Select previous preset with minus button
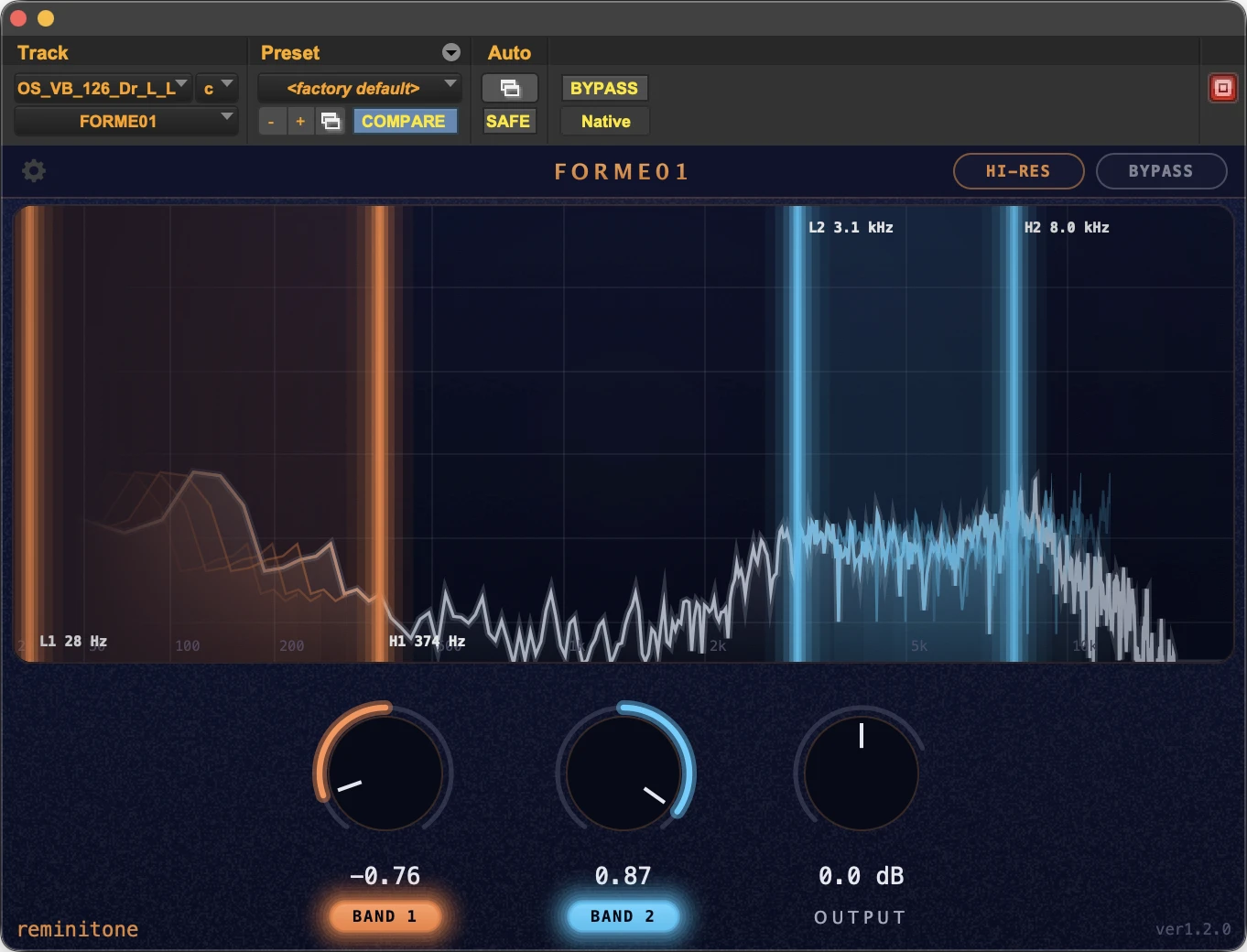The image size is (1247, 952). tap(271, 121)
